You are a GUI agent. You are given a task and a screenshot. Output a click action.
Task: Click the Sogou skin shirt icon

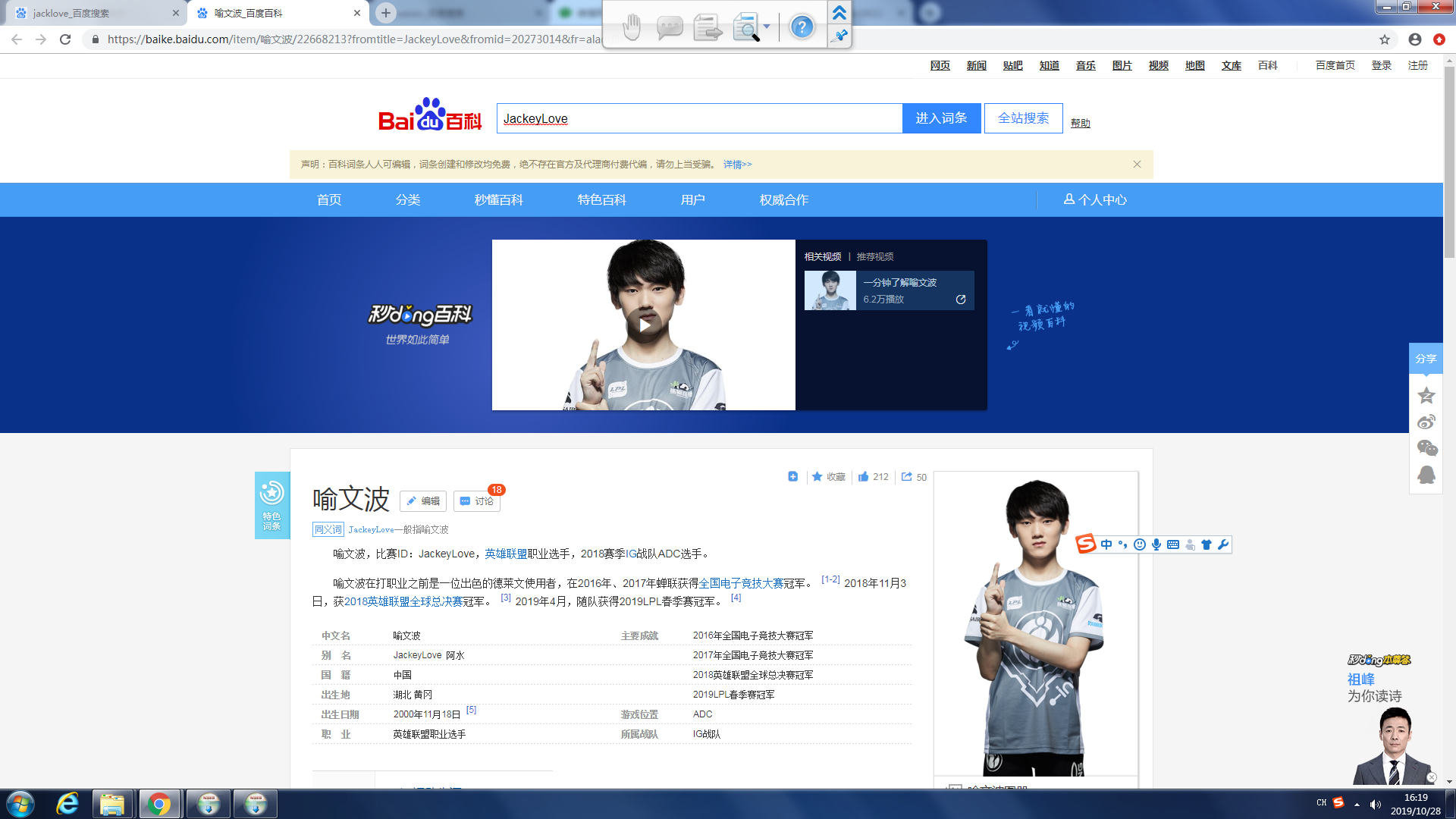[1207, 544]
